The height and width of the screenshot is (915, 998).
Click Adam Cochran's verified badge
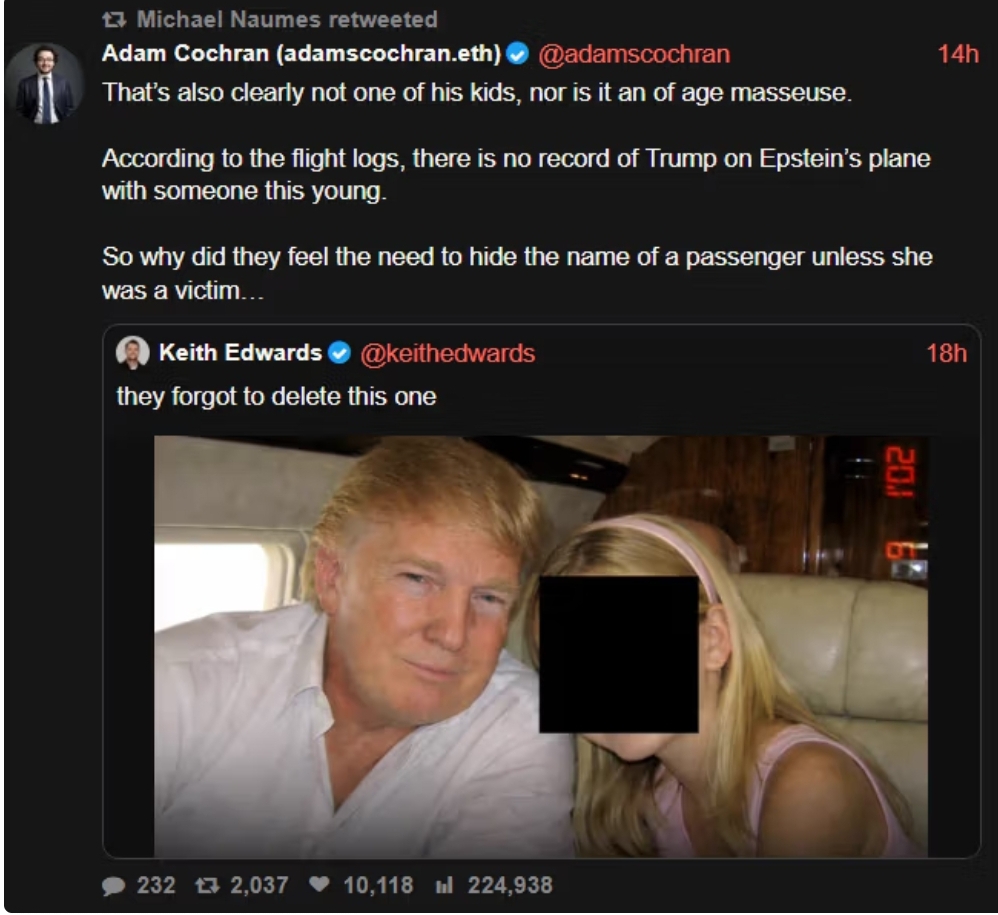[517, 54]
